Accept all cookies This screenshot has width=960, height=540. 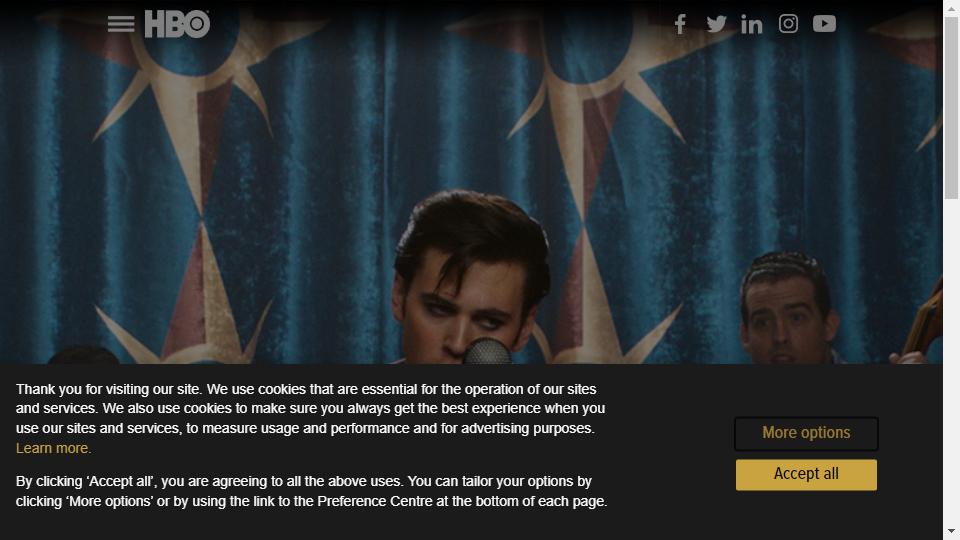[806, 474]
